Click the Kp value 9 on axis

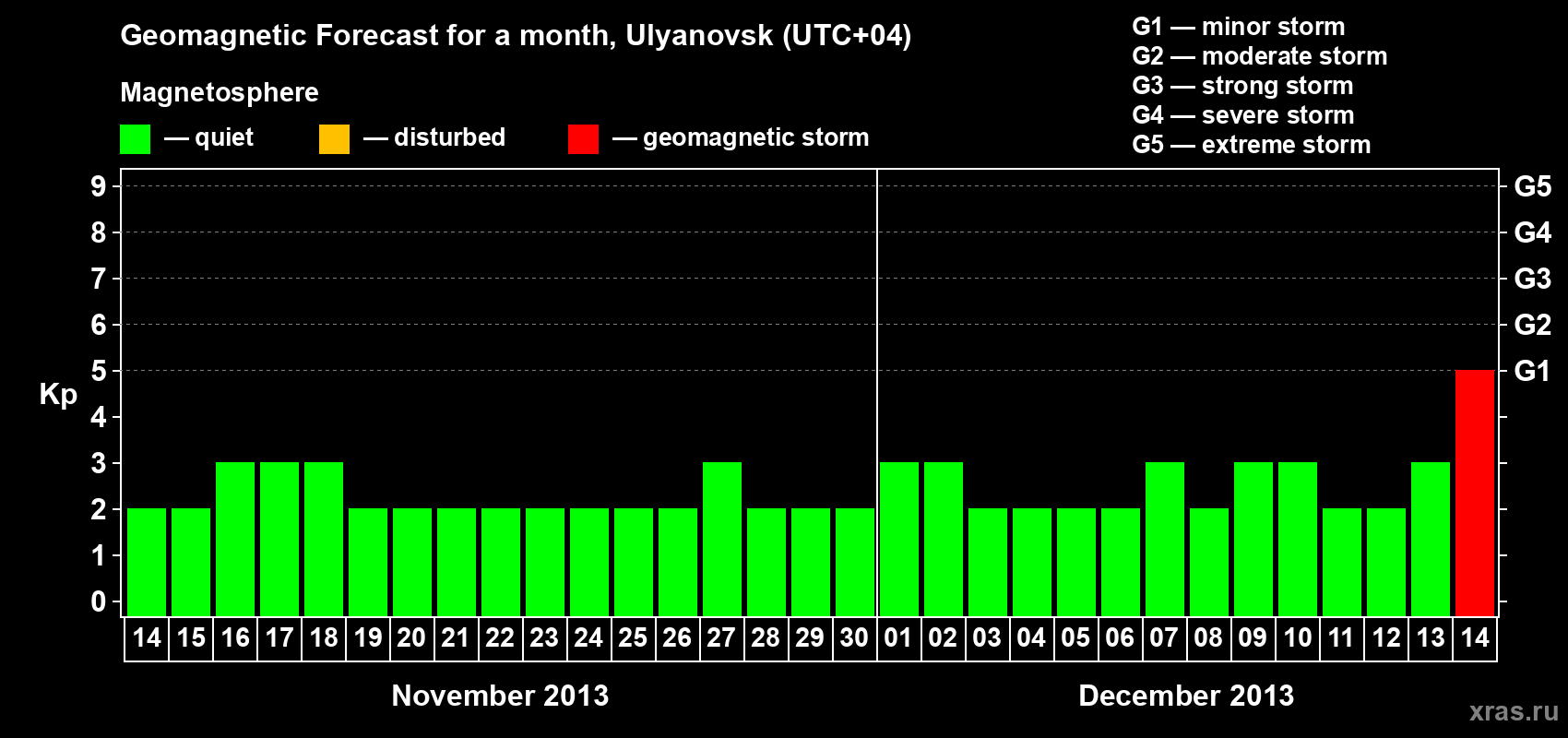tap(99, 186)
